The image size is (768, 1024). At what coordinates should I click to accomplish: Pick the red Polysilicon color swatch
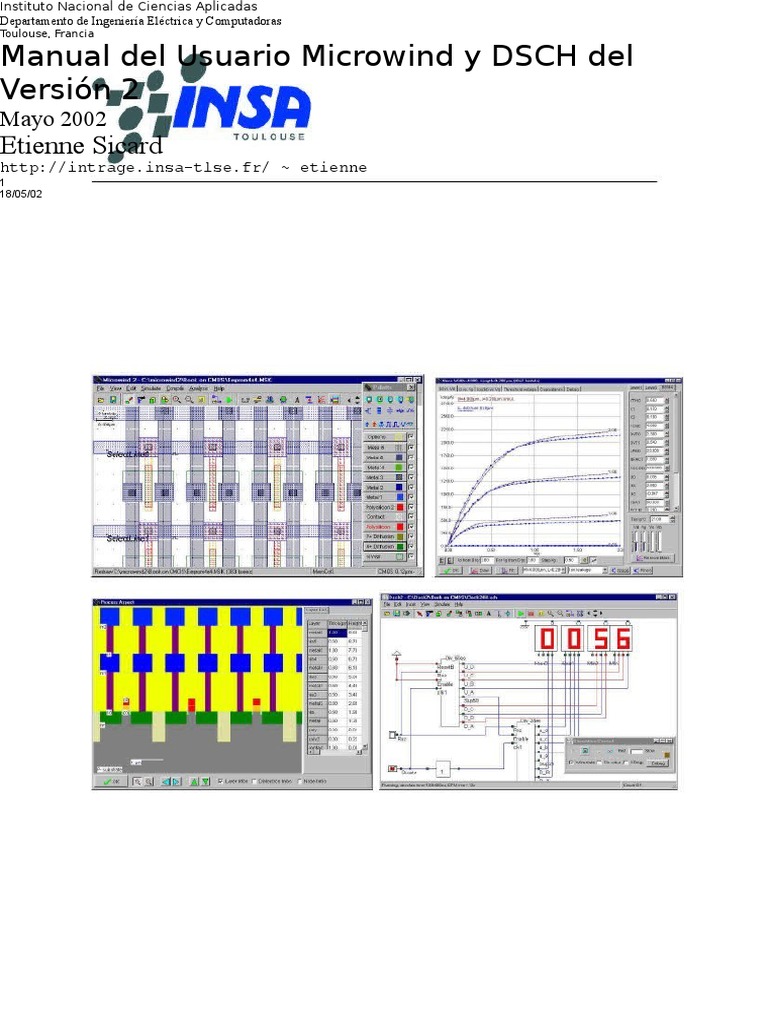point(400,527)
